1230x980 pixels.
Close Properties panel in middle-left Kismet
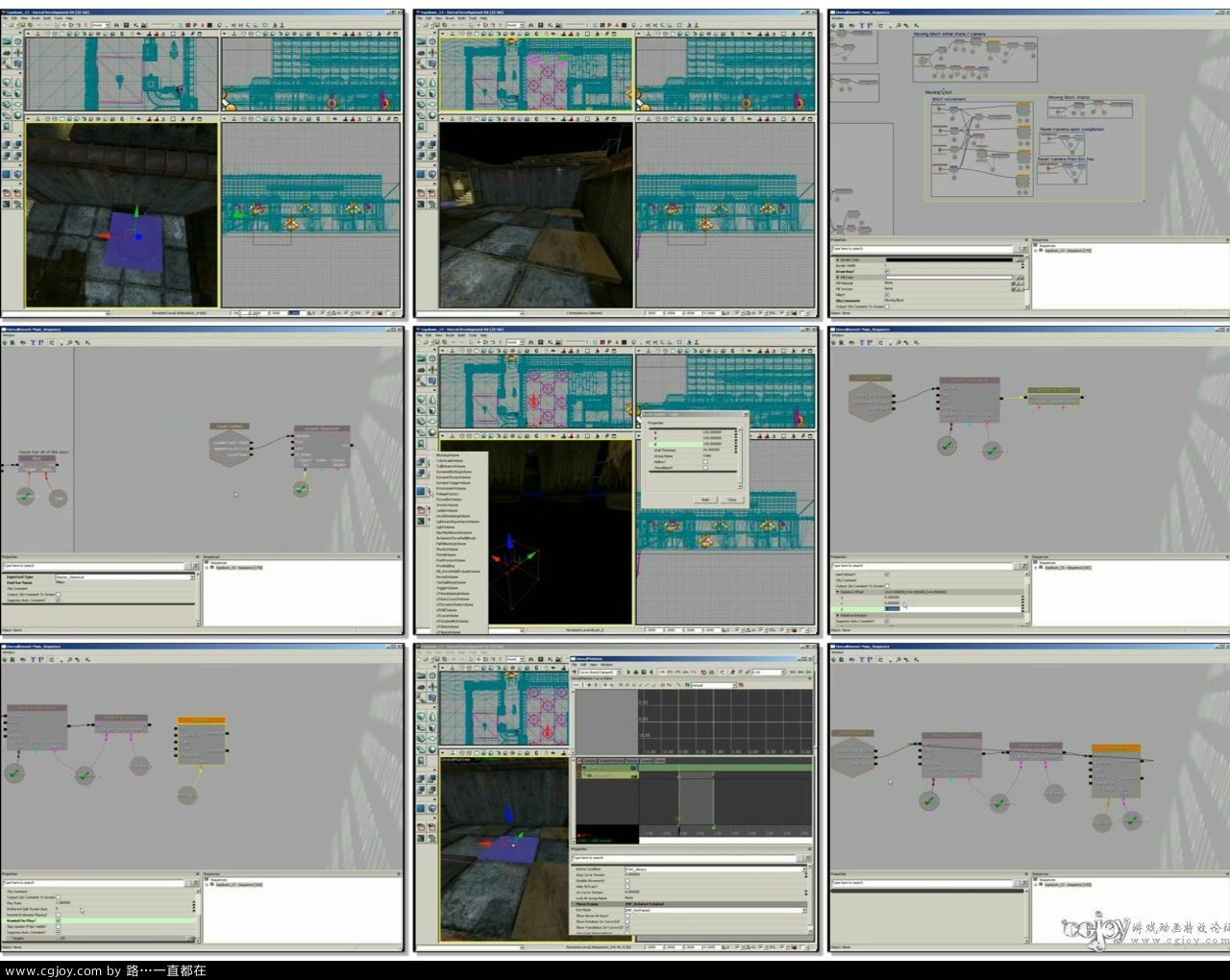pos(198,557)
